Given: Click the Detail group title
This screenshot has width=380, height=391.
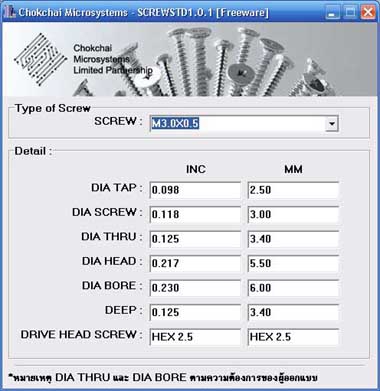Looking at the screenshot, I should pyautogui.click(x=33, y=151).
